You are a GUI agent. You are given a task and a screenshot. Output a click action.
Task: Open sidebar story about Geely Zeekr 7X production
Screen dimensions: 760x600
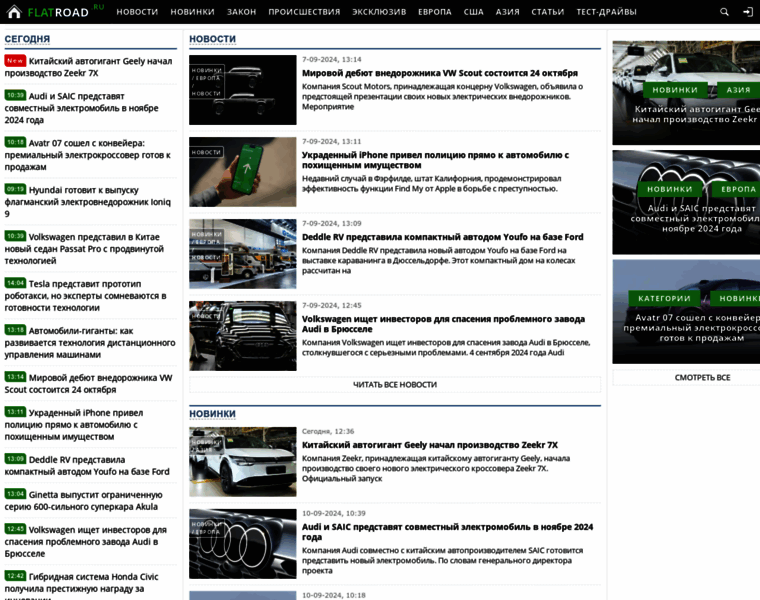(89, 67)
